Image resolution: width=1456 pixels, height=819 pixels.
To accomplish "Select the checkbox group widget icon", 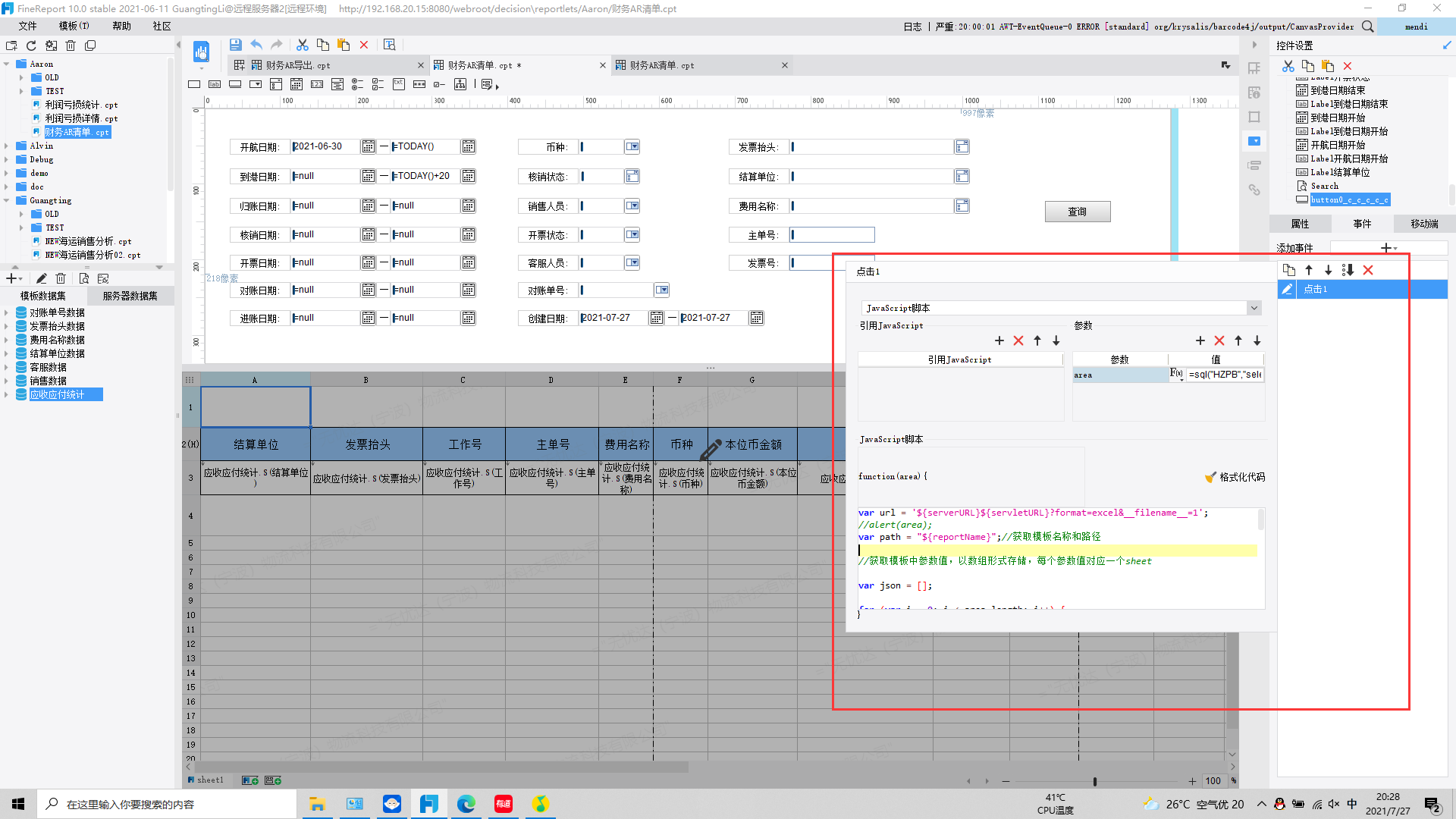I will click(x=378, y=84).
